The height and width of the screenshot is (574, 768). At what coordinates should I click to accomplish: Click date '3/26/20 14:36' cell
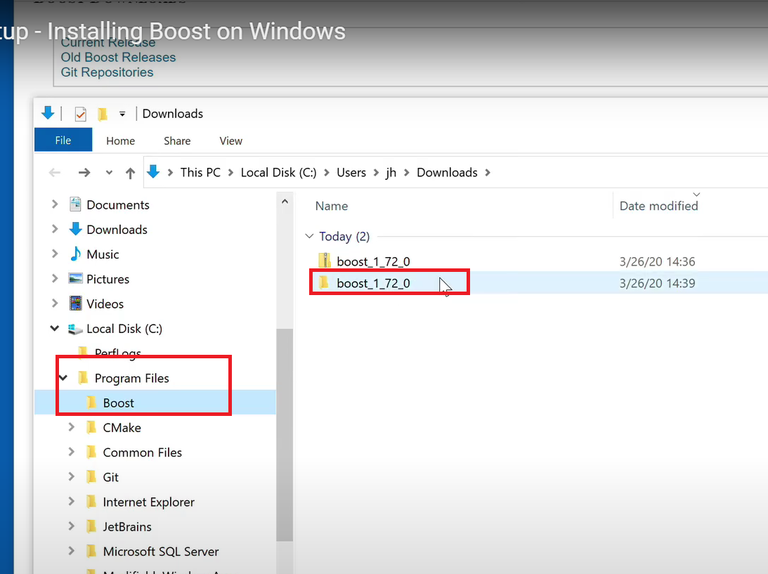657,262
